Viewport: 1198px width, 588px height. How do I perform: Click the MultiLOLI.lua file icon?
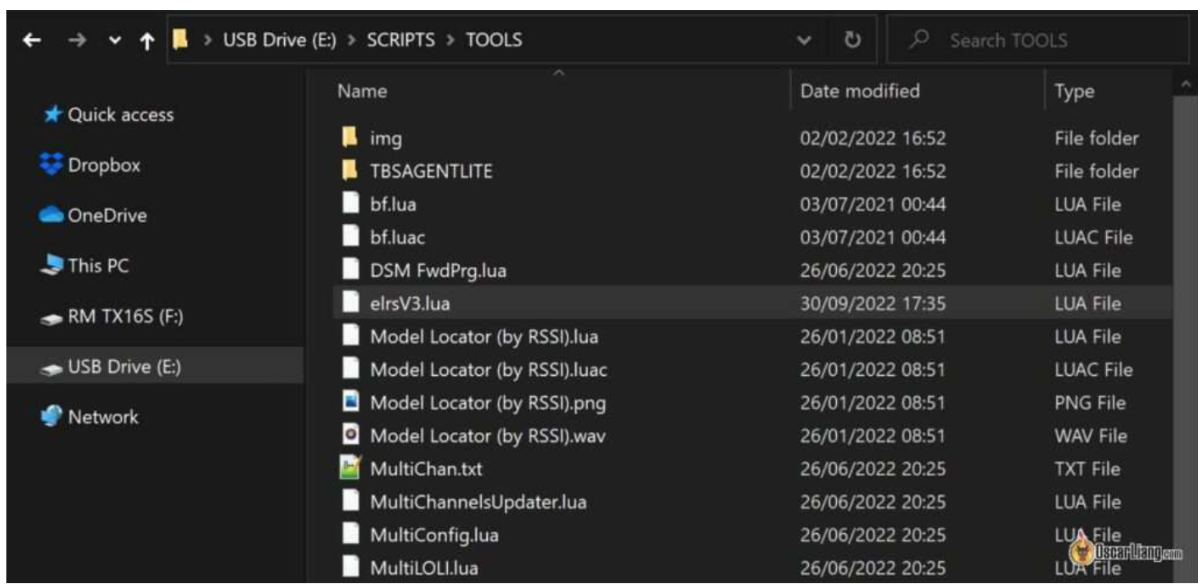click(350, 567)
